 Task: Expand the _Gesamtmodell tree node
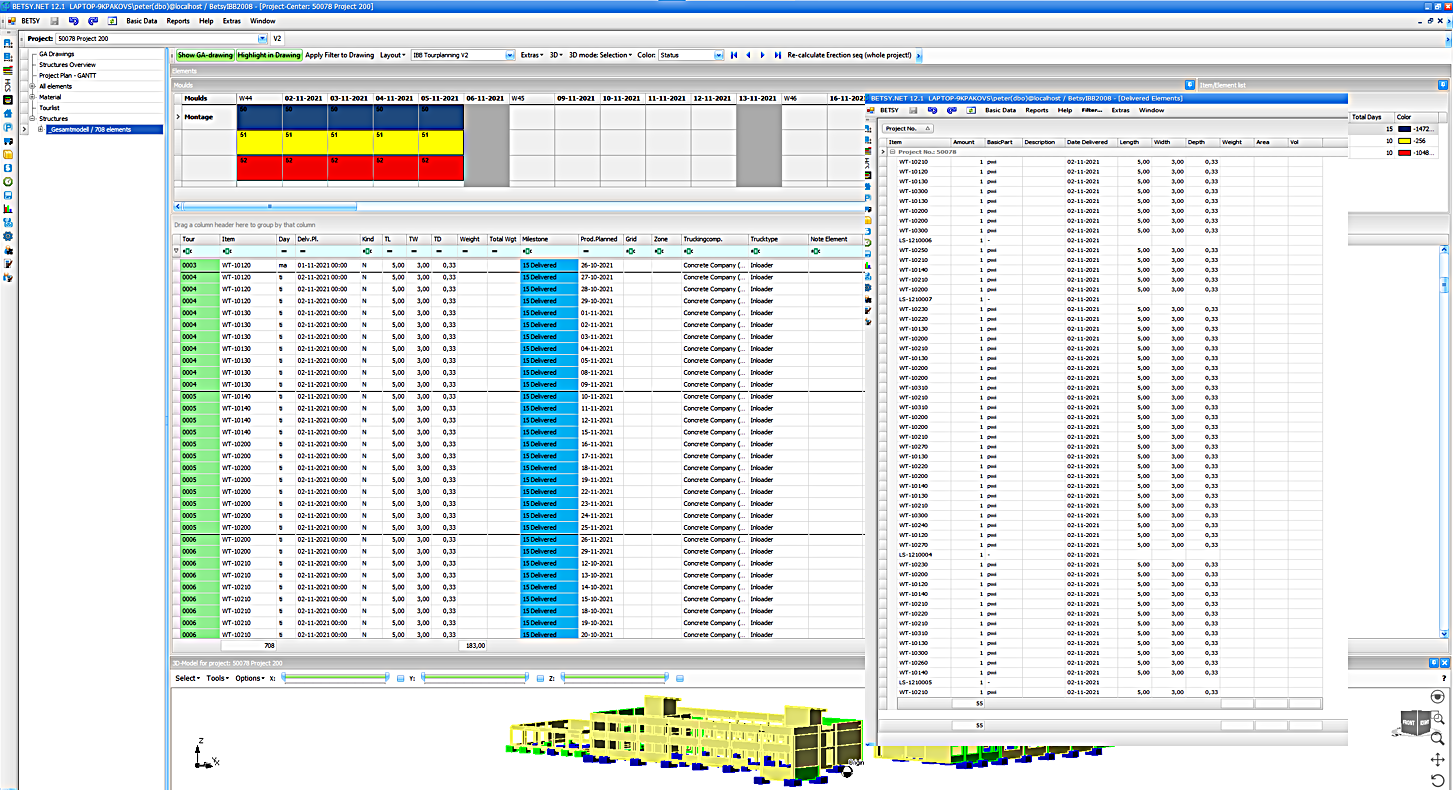coord(40,130)
